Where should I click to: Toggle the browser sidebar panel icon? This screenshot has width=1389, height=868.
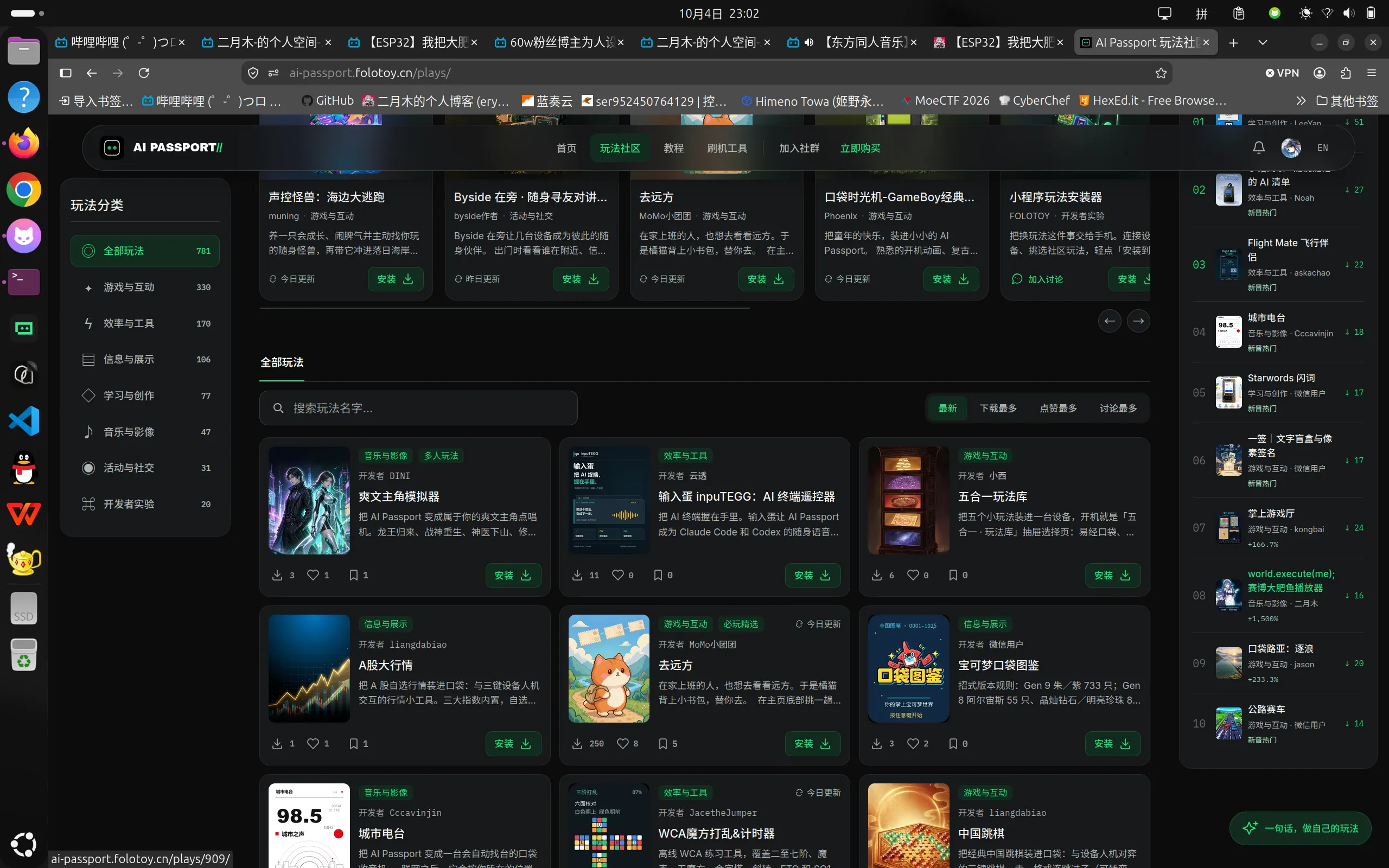click(66, 73)
